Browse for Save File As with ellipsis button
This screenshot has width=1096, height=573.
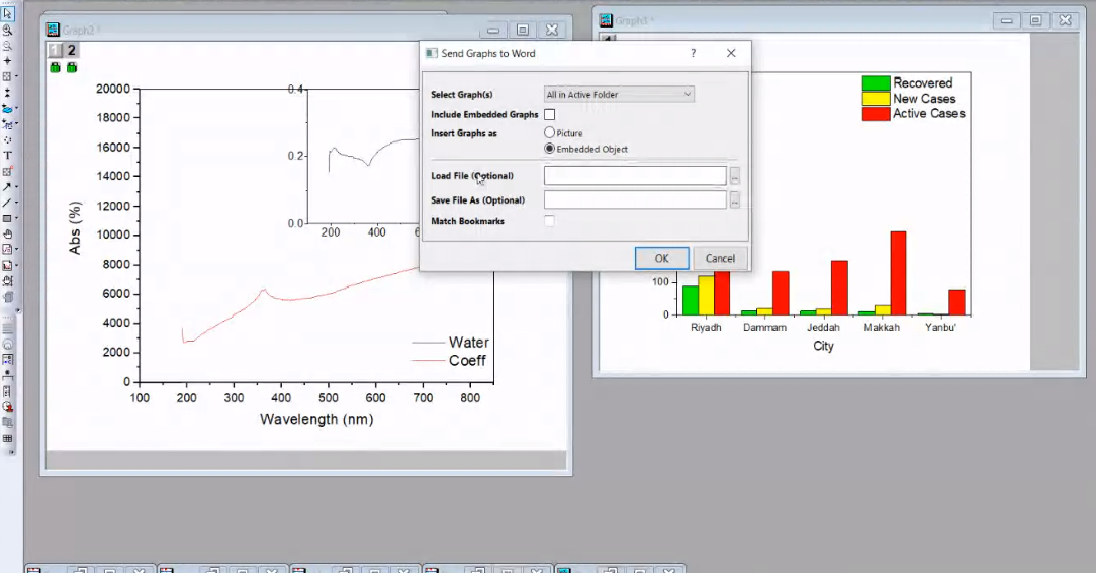[x=735, y=201]
